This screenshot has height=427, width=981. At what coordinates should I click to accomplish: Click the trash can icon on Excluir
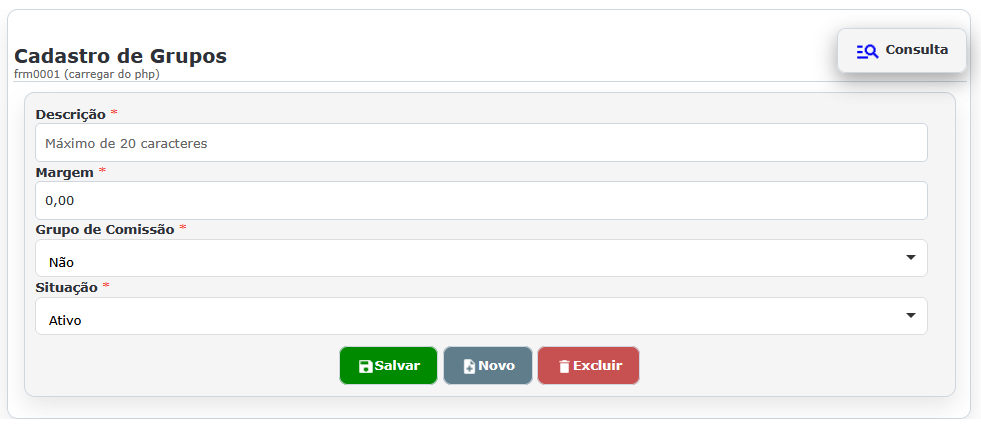[564, 366]
